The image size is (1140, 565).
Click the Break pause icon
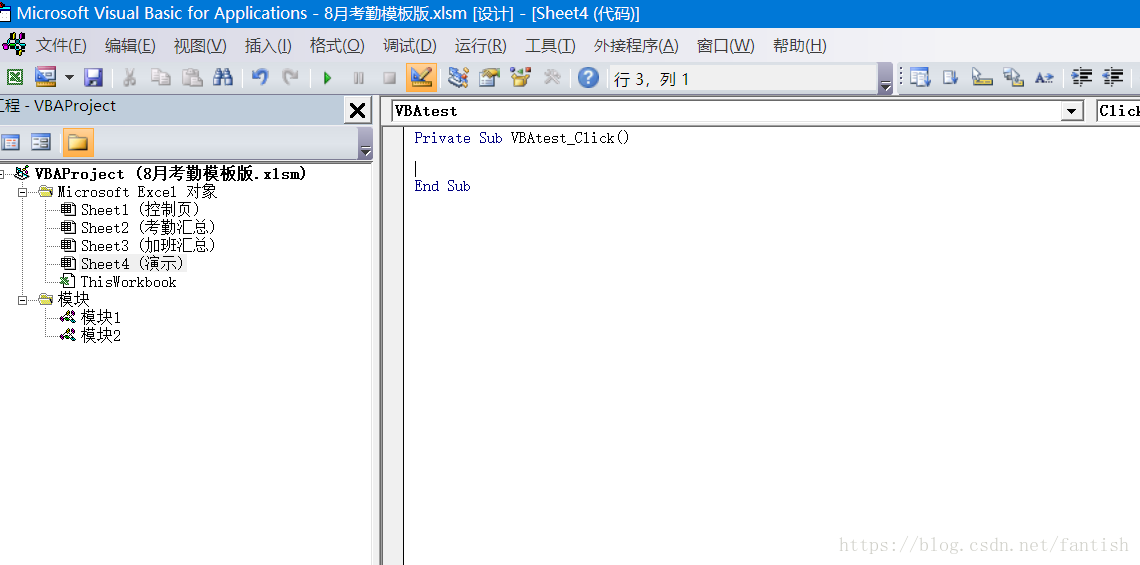[358, 78]
